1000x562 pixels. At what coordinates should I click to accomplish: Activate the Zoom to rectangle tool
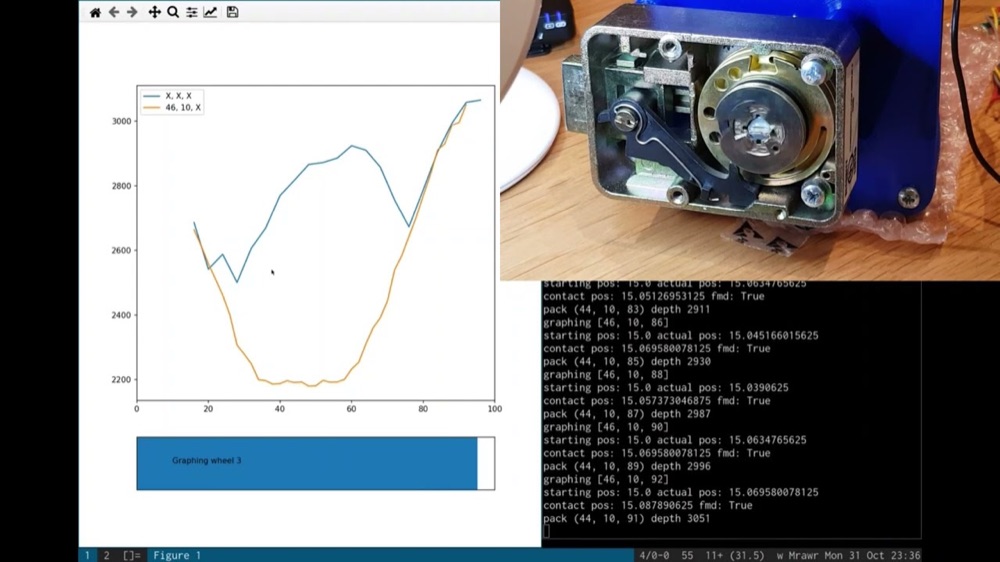[x=173, y=12]
